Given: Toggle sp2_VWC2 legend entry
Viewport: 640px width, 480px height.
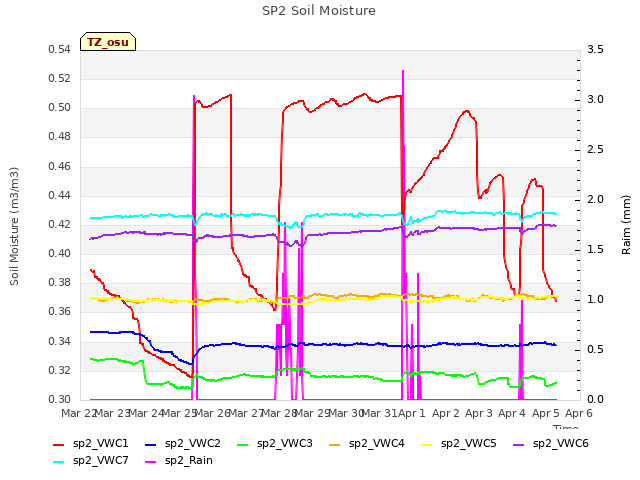Looking at the screenshot, I should (x=183, y=444).
